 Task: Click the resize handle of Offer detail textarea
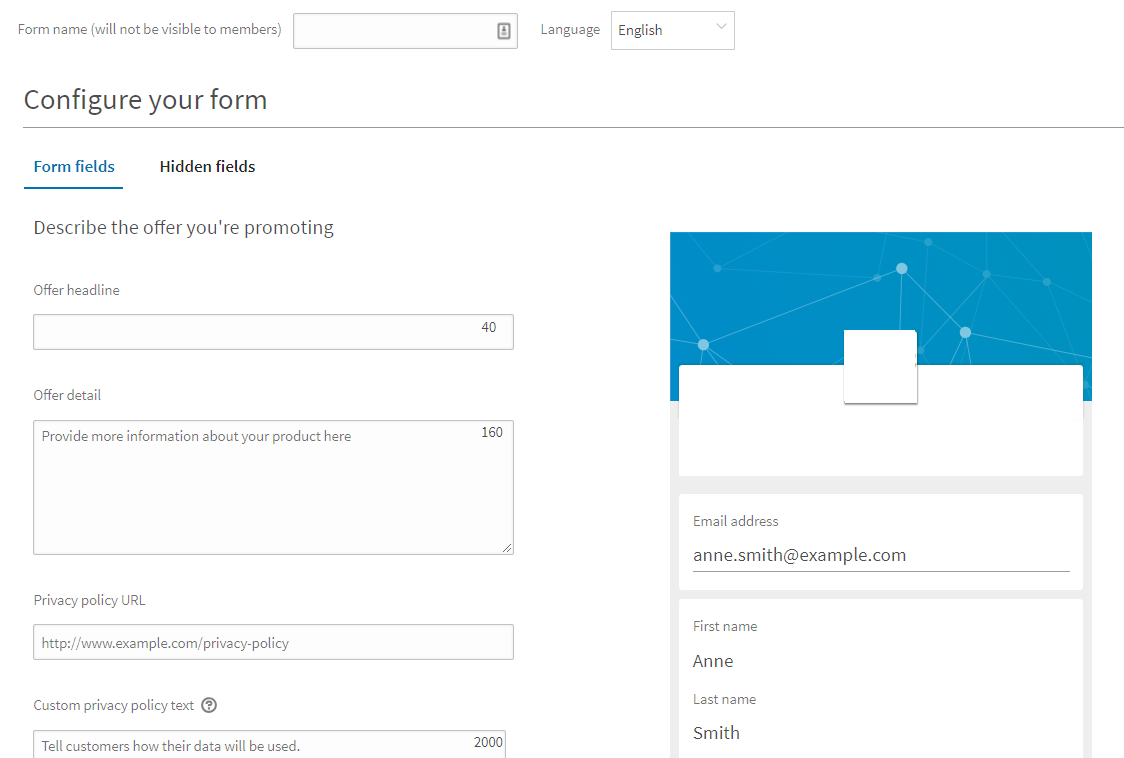point(507,547)
